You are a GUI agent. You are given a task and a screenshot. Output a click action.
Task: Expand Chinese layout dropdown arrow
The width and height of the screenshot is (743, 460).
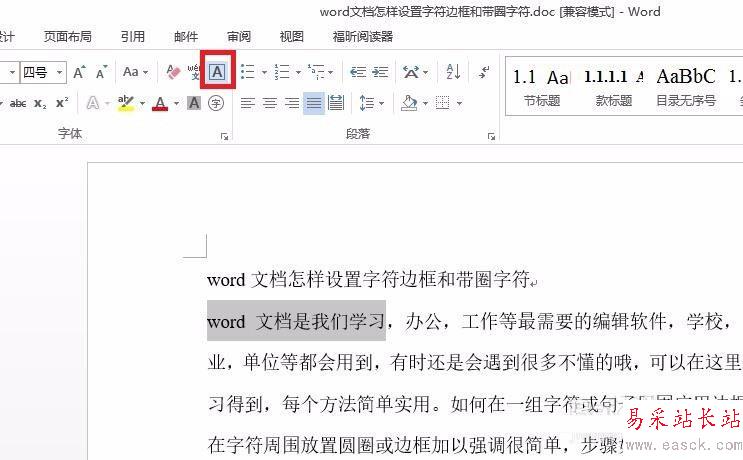(426, 72)
